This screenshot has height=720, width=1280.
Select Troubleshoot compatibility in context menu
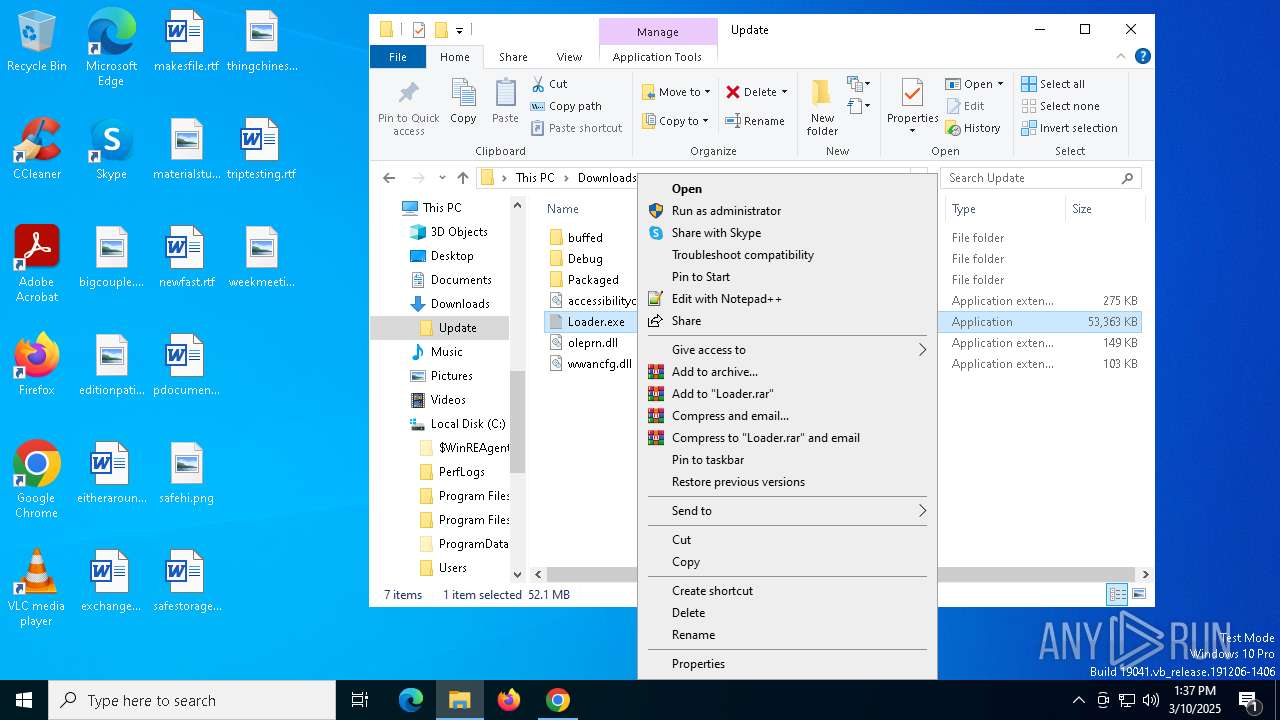point(787,255)
